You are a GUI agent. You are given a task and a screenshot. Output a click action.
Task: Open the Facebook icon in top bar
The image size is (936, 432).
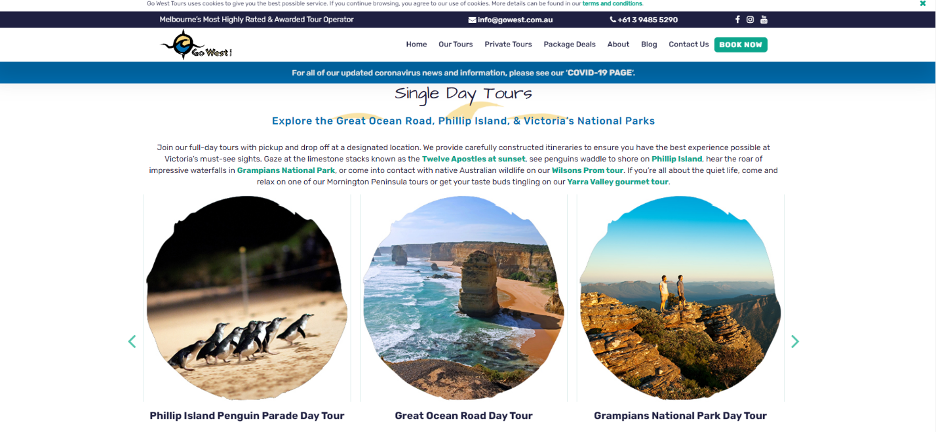[737, 20]
